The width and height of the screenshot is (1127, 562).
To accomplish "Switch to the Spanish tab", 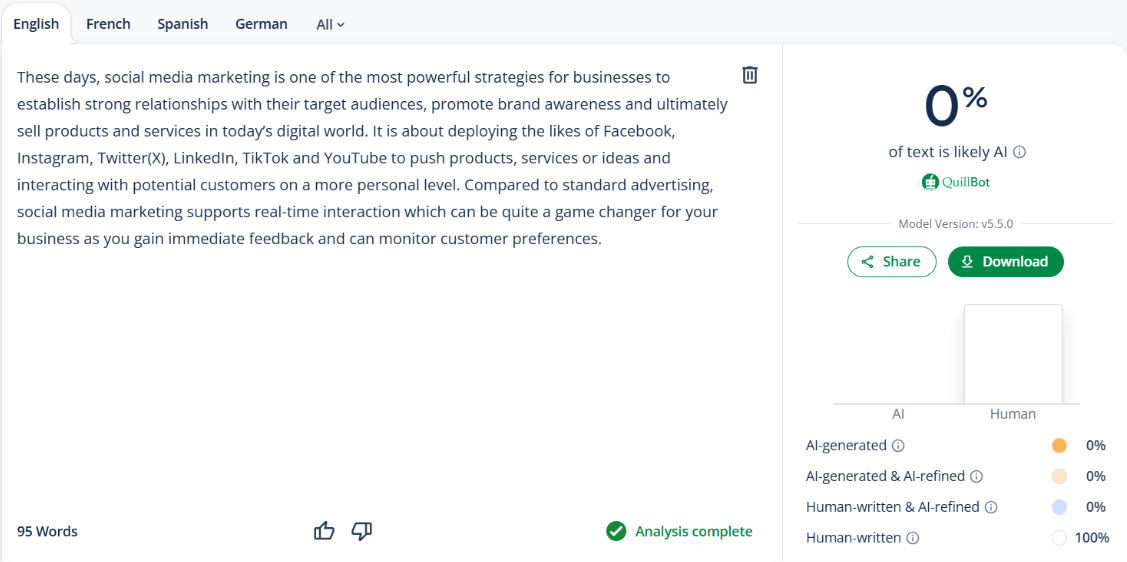I will point(183,24).
